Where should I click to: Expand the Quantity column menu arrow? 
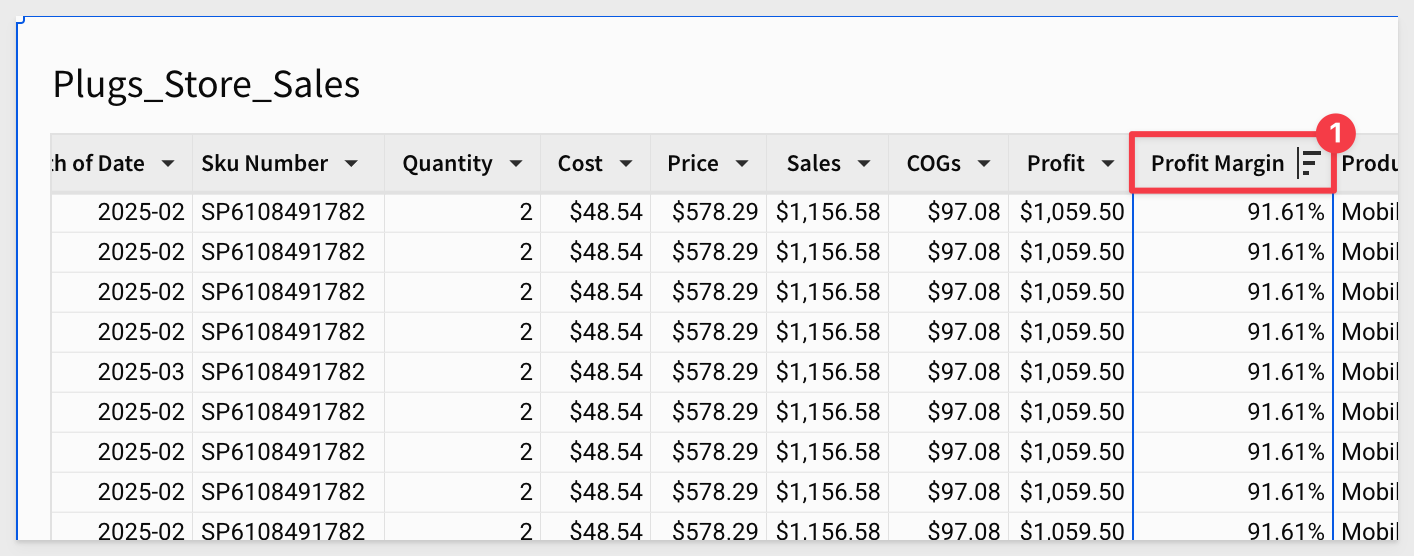pos(516,163)
